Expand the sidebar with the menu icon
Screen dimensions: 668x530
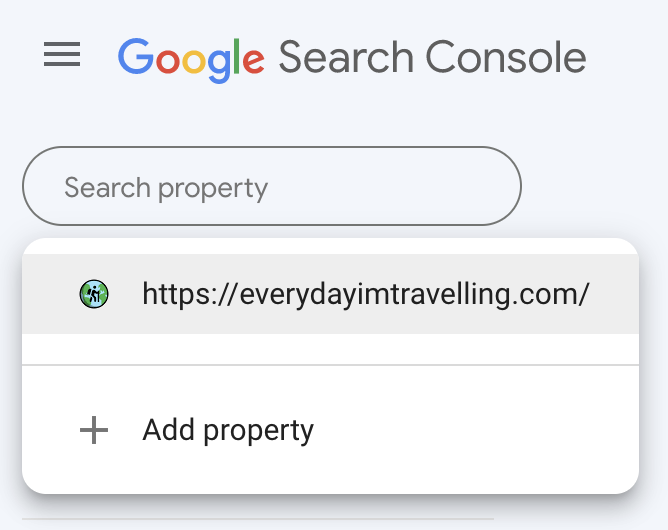pyautogui.click(x=62, y=56)
